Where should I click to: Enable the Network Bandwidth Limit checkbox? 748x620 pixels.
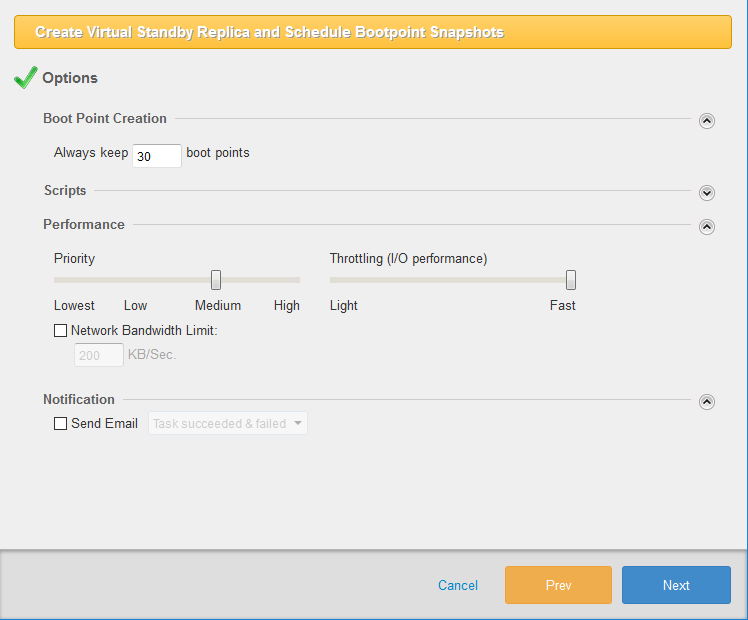(60, 331)
